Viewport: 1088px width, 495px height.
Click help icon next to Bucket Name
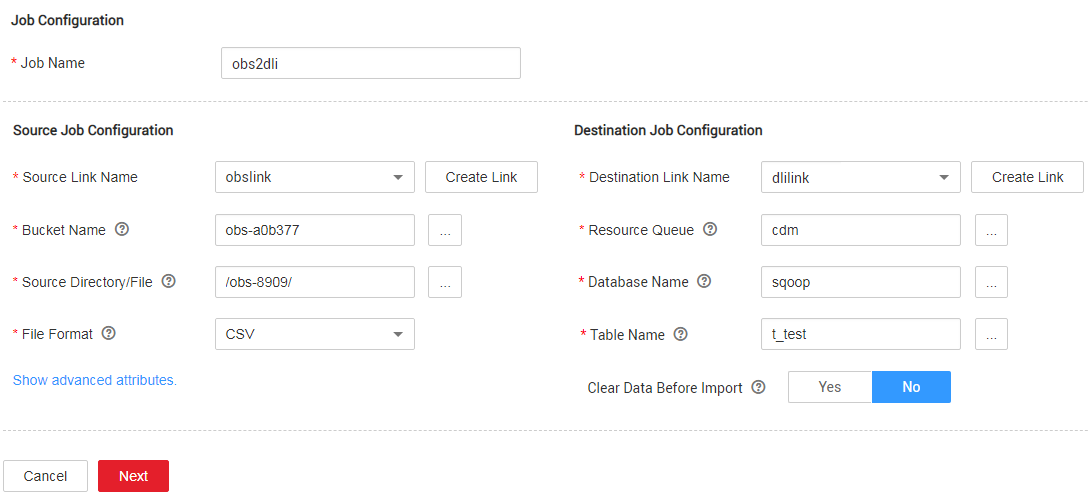(x=122, y=230)
